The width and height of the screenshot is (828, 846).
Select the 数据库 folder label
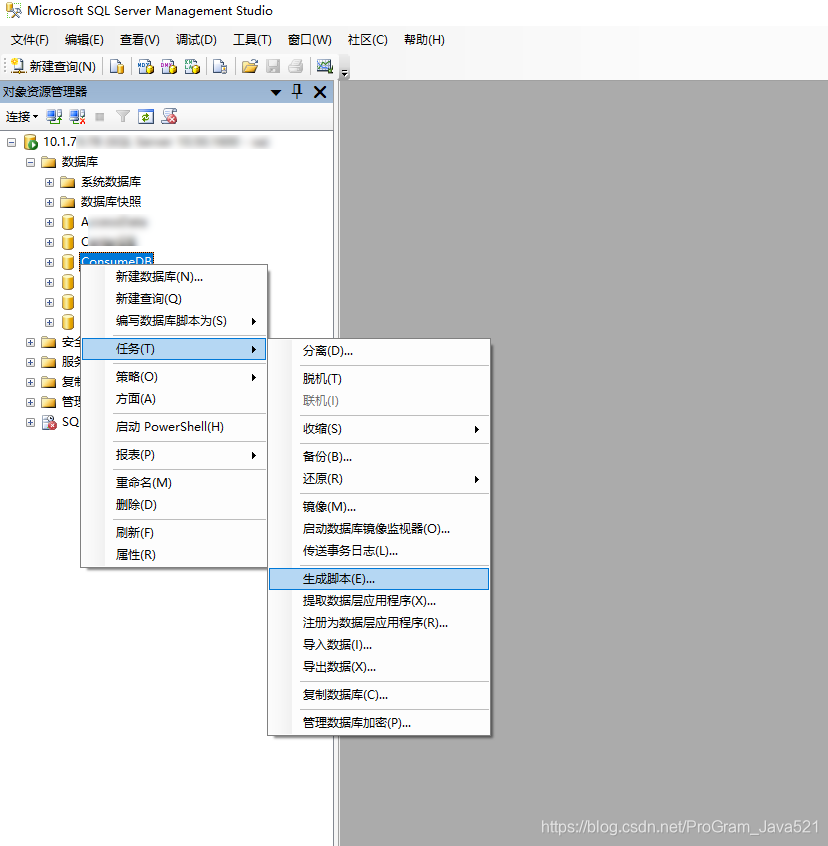point(79,162)
